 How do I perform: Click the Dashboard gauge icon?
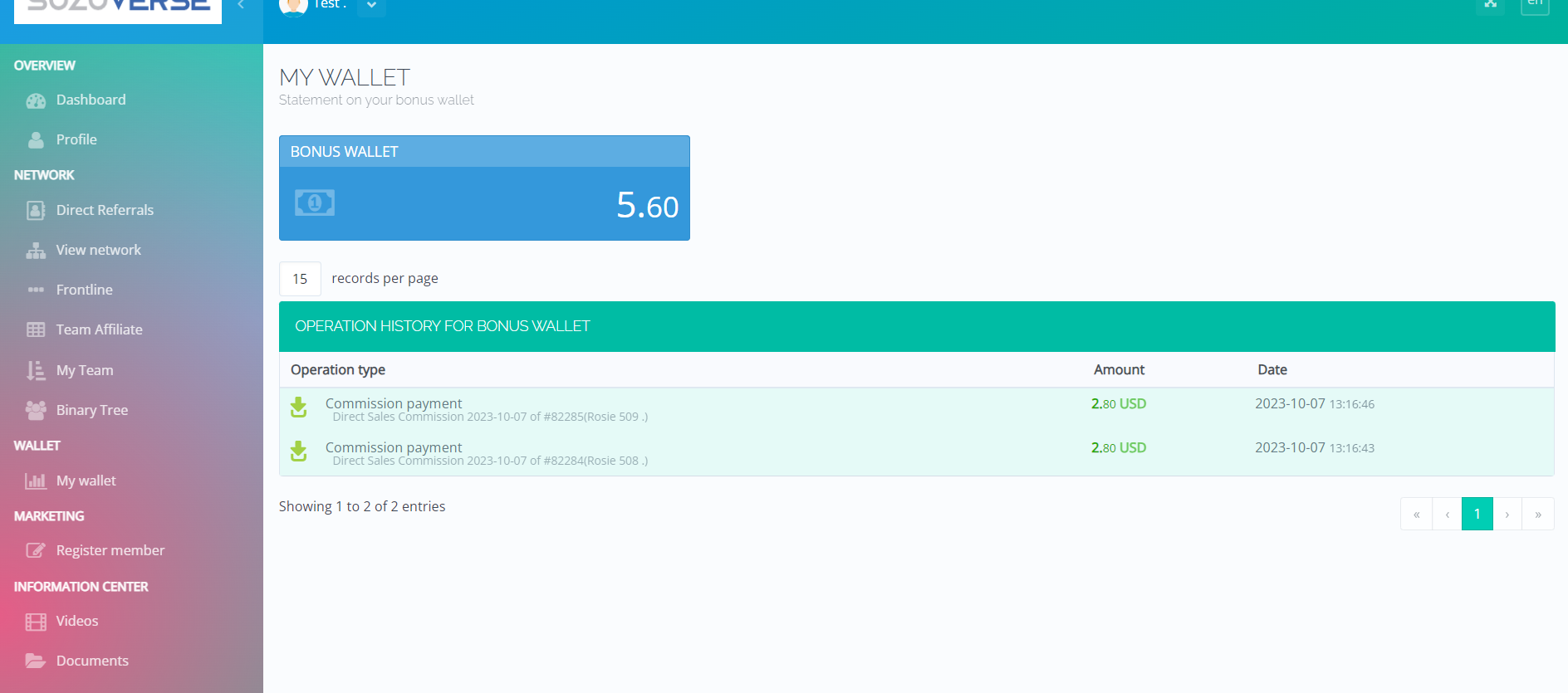(x=36, y=100)
